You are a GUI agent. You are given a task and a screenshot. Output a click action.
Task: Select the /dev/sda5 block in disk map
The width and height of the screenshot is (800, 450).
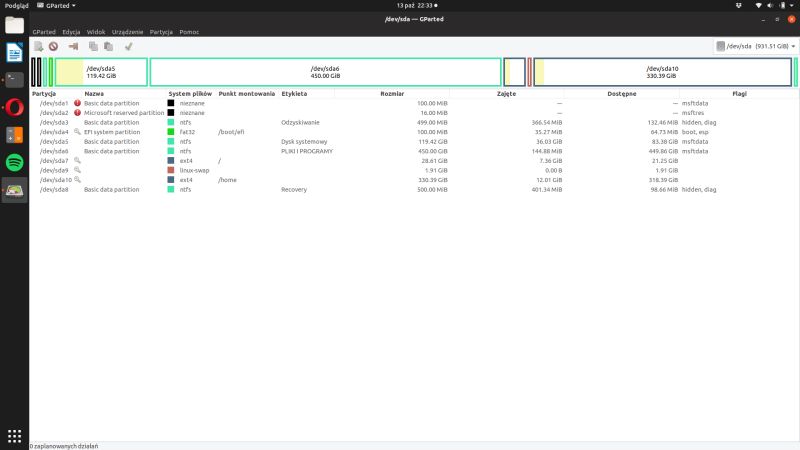(101, 72)
